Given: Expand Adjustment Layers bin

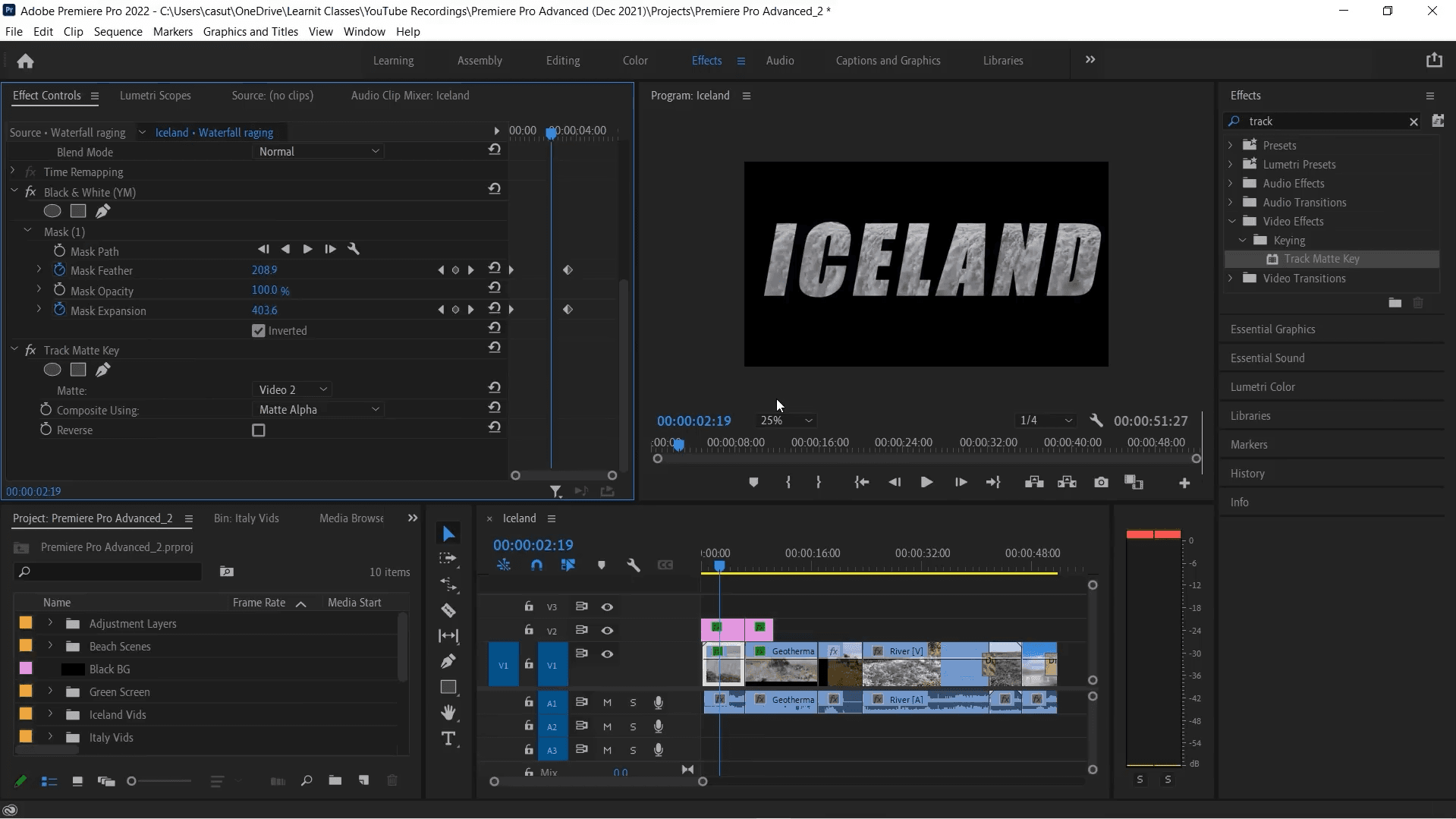Looking at the screenshot, I should (x=50, y=623).
